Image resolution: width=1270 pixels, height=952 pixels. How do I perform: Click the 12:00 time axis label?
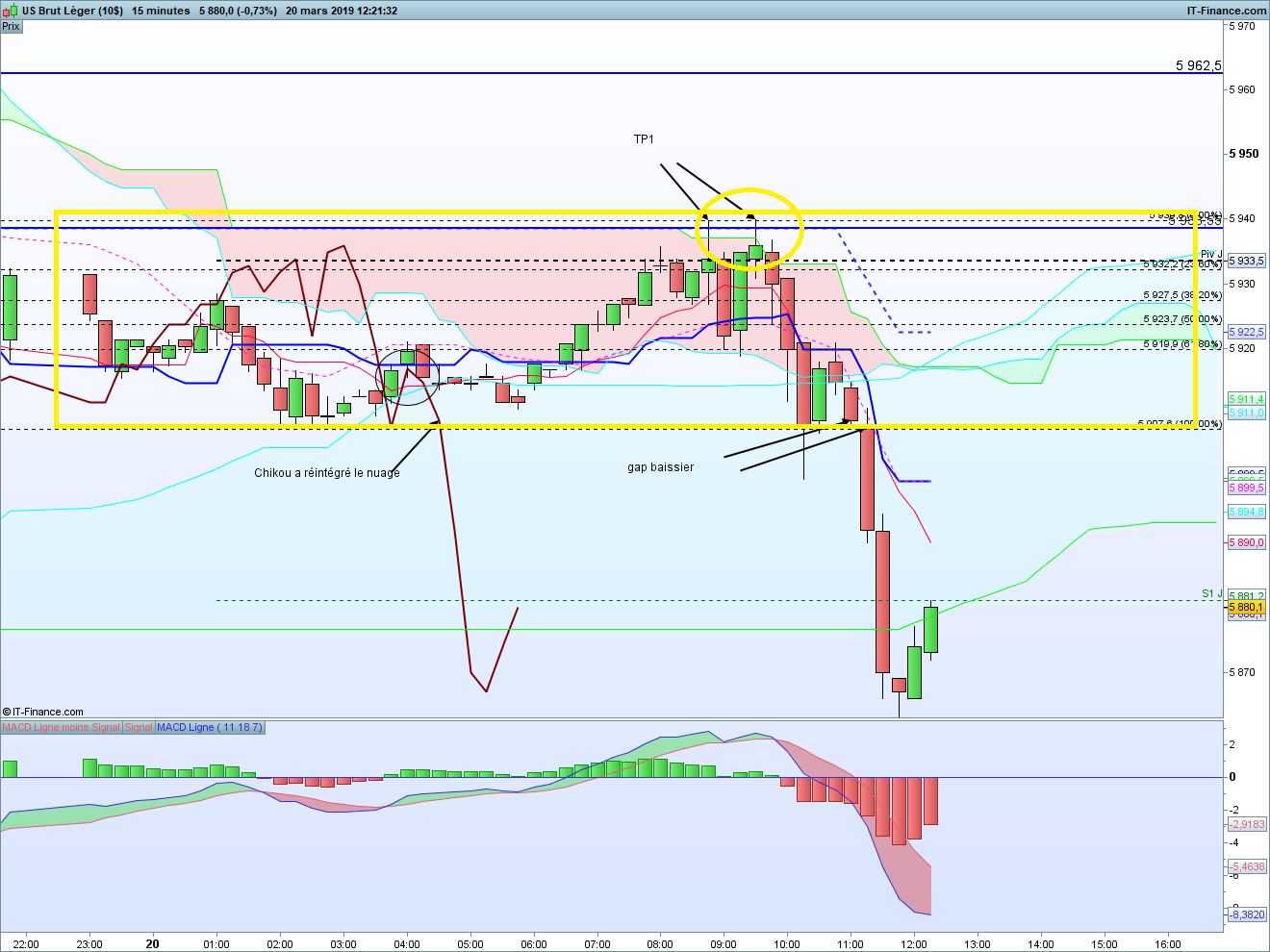913,944
